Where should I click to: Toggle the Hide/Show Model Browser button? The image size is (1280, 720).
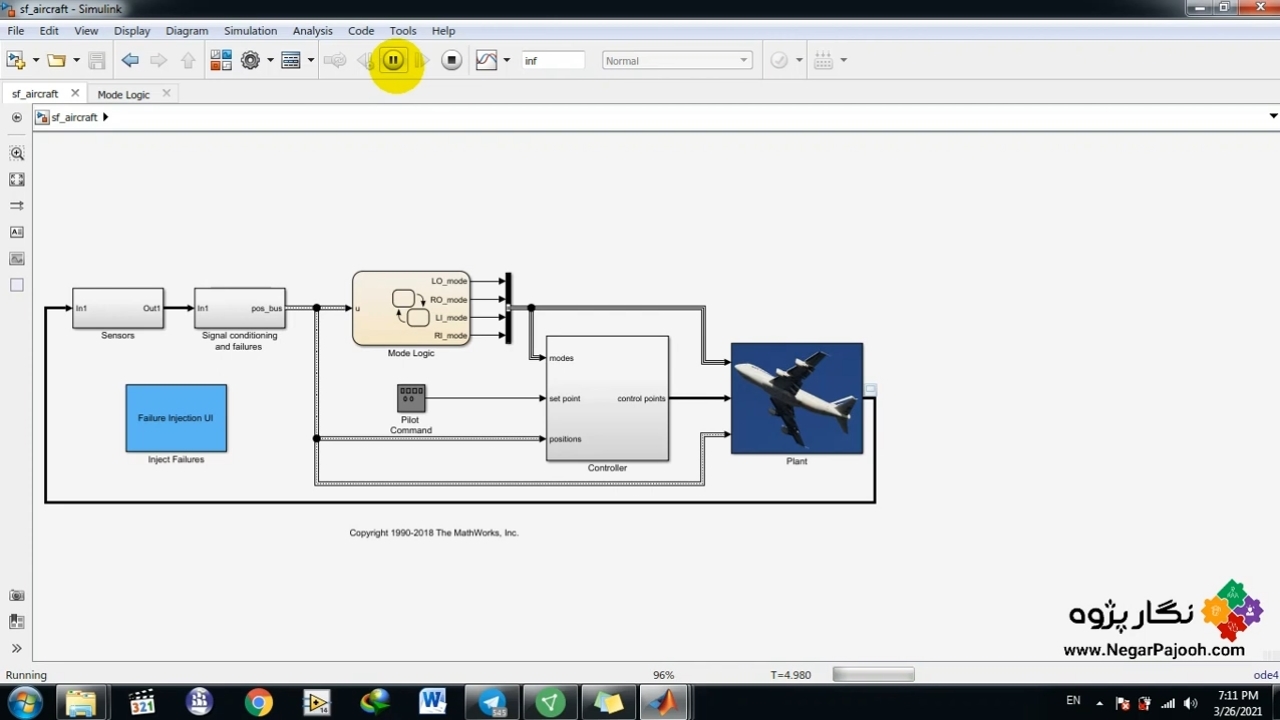tap(17, 117)
